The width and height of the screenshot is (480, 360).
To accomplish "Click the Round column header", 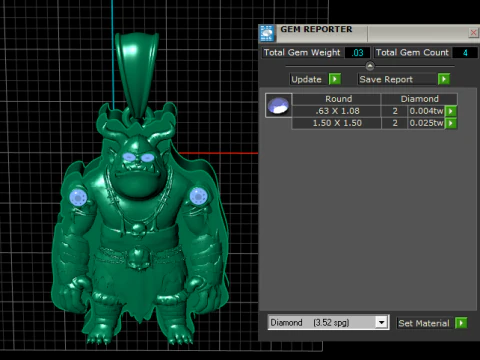I will coord(337,99).
